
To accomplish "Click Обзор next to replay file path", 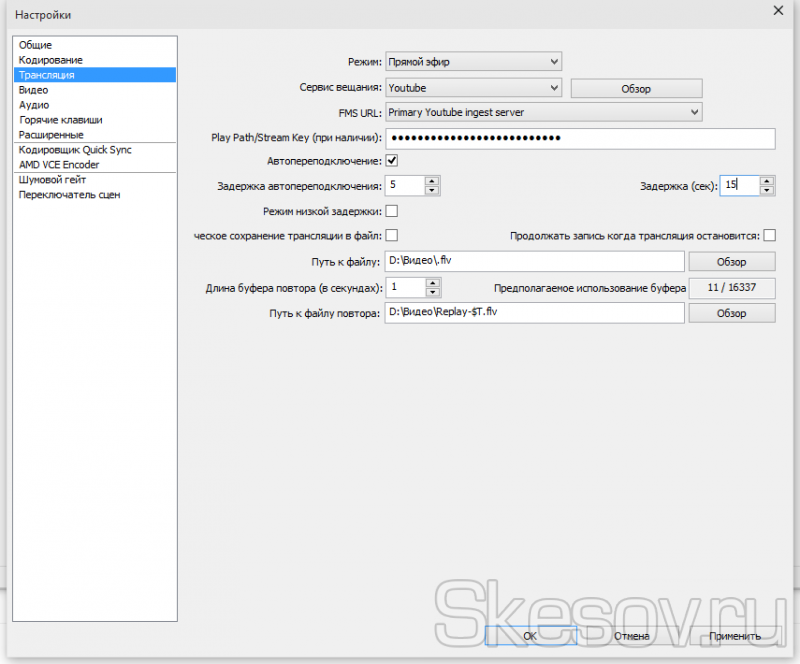I will tap(731, 313).
